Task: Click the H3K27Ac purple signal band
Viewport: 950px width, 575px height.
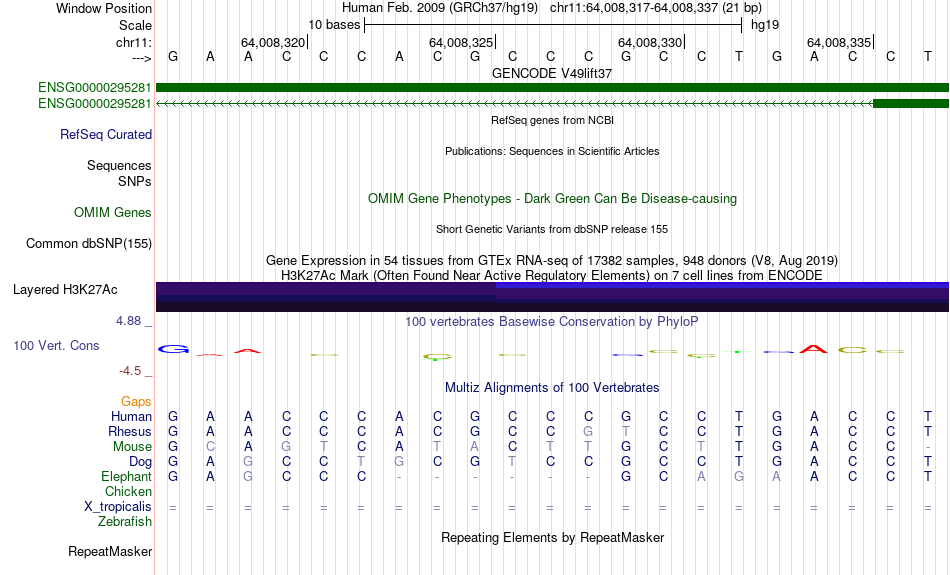Action: tap(552, 297)
